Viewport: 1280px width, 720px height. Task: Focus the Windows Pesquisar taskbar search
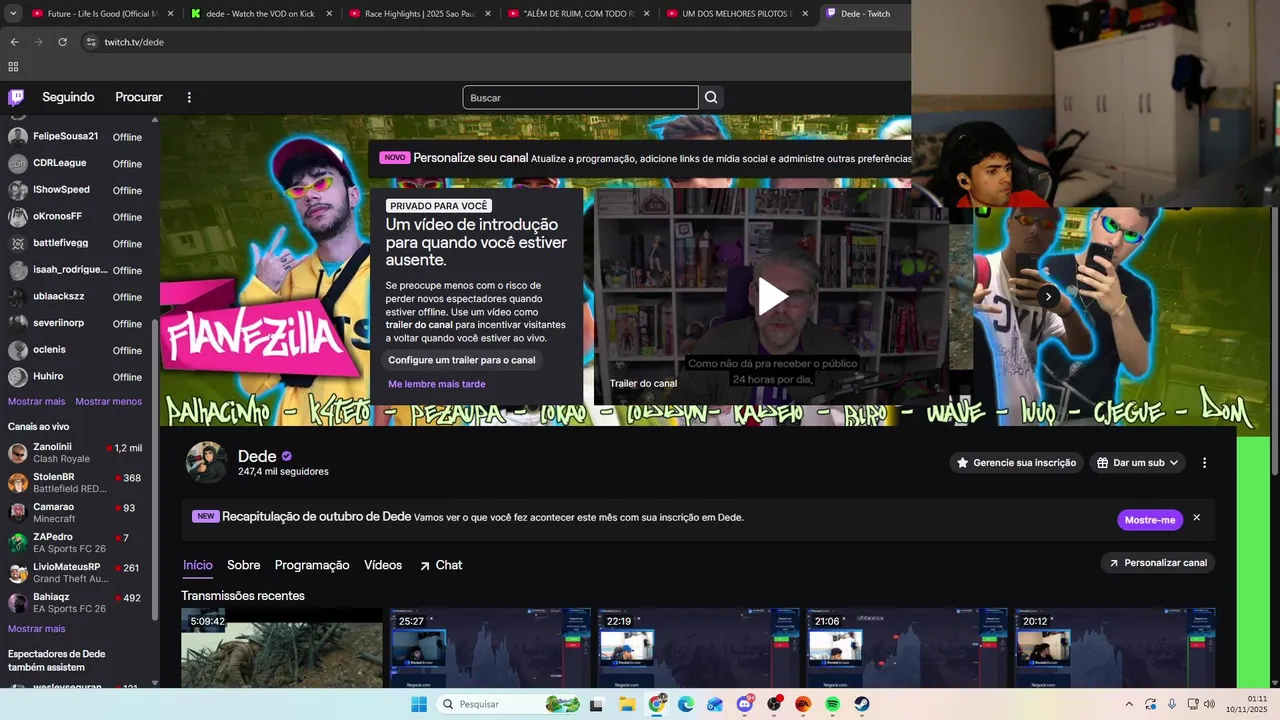pos(510,704)
